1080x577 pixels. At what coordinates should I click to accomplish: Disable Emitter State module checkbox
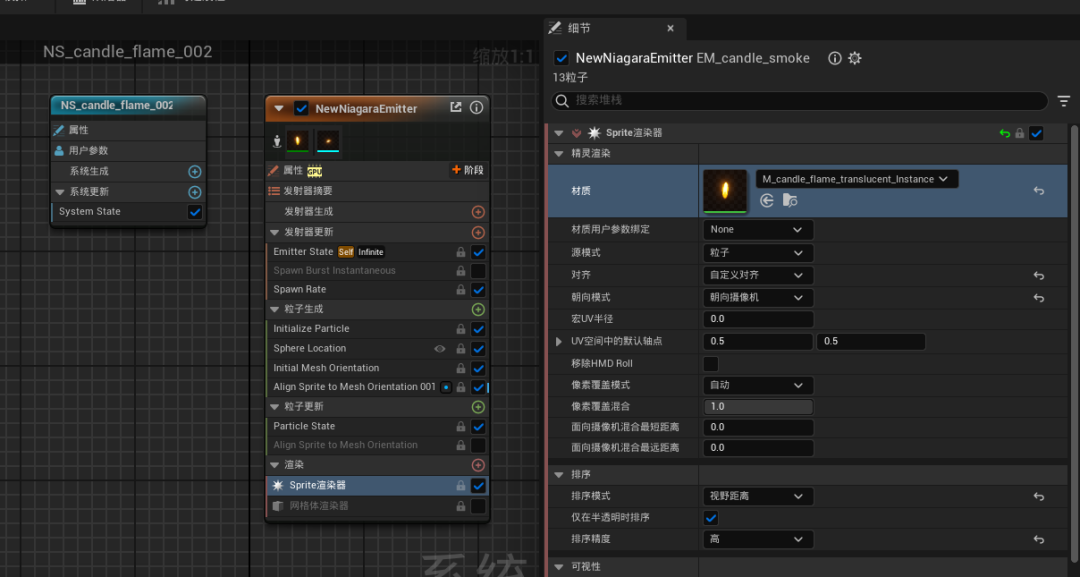point(478,253)
